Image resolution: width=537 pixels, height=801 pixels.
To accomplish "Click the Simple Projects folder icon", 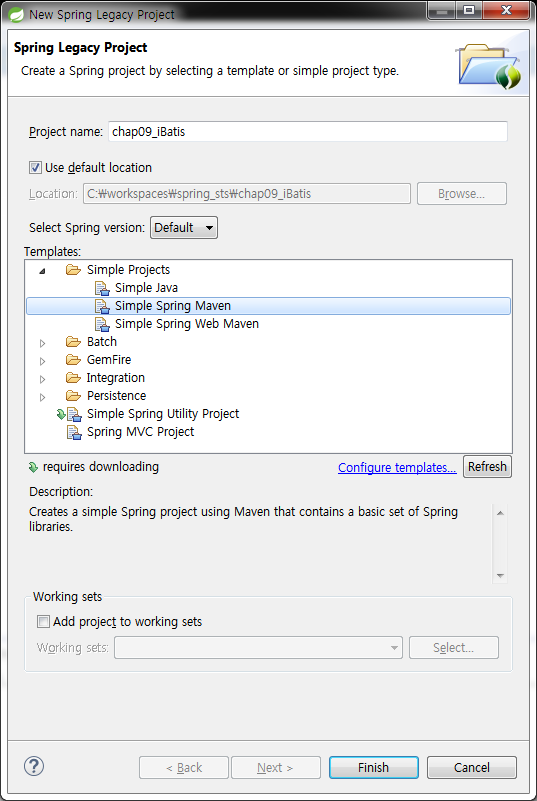I will 74,270.
